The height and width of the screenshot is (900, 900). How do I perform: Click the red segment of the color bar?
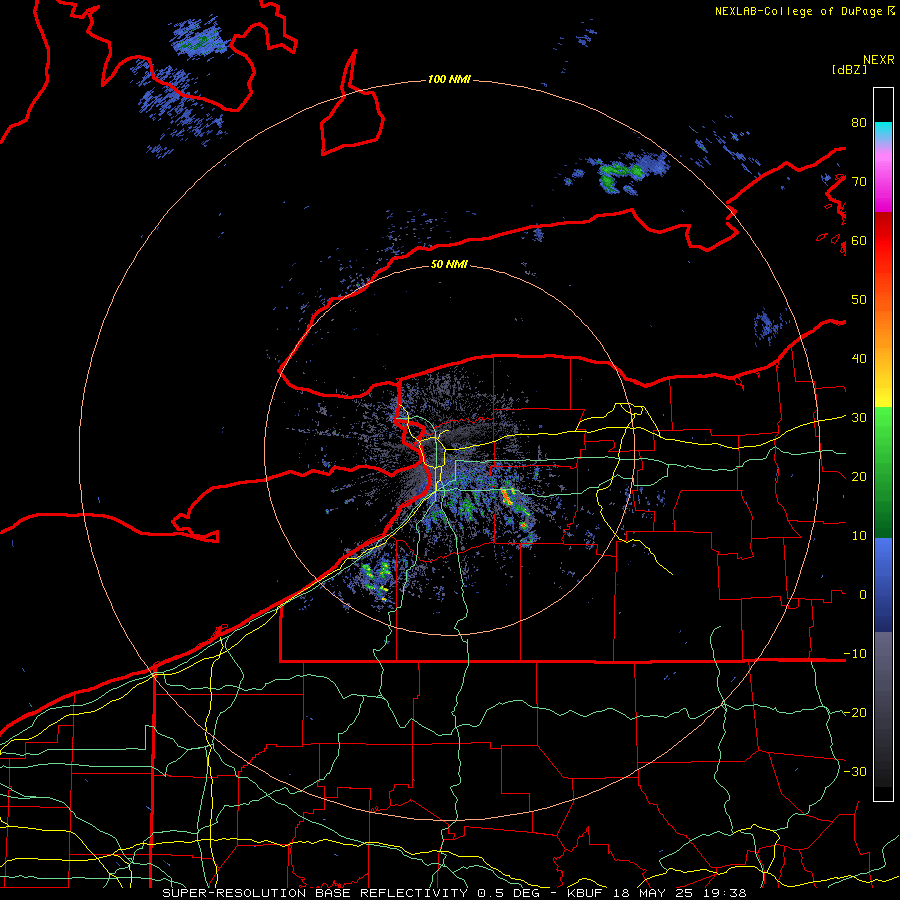click(883, 241)
